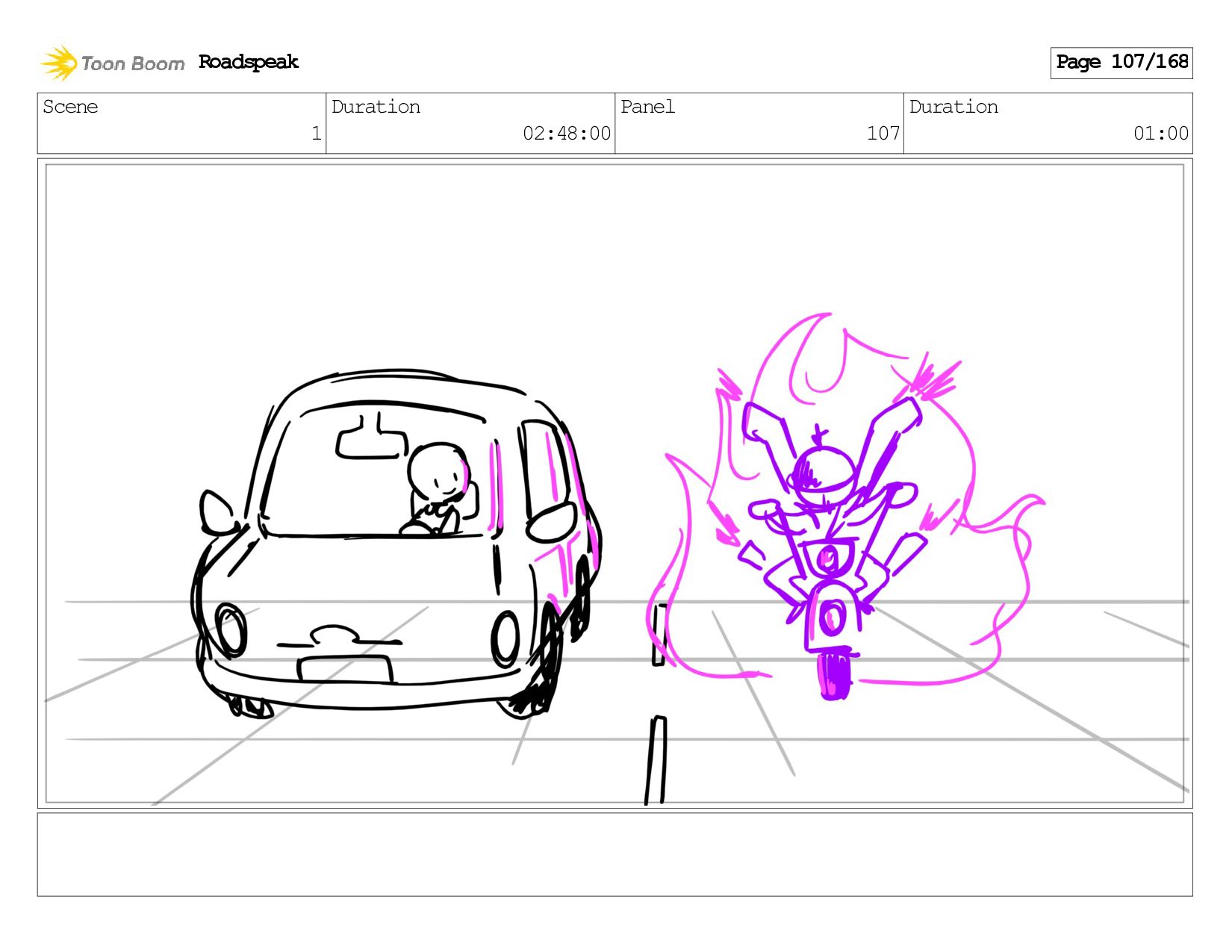
Task: Click the Panel label
Action: tap(647, 107)
